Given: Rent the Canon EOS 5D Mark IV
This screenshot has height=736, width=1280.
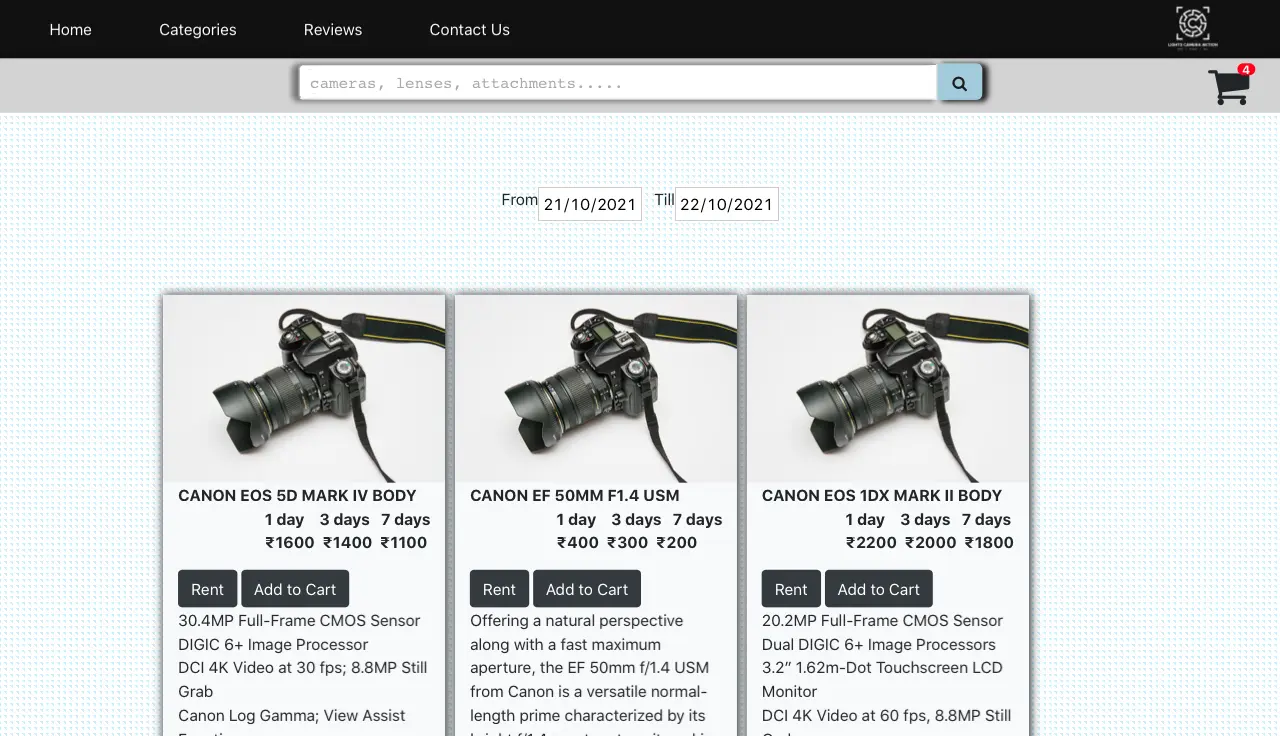Looking at the screenshot, I should coord(207,589).
